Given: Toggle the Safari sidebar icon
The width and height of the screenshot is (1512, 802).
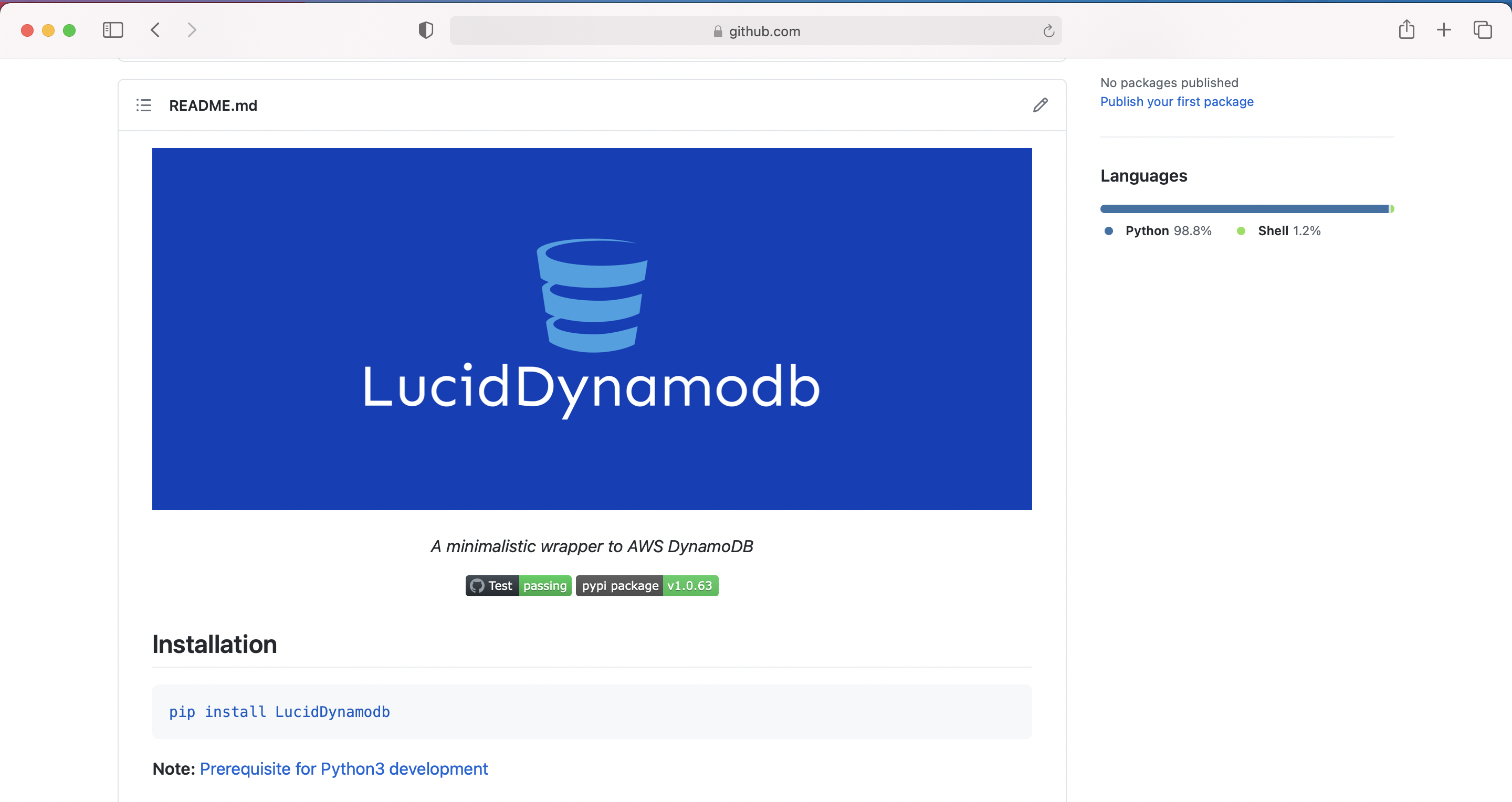Looking at the screenshot, I should coord(113,30).
